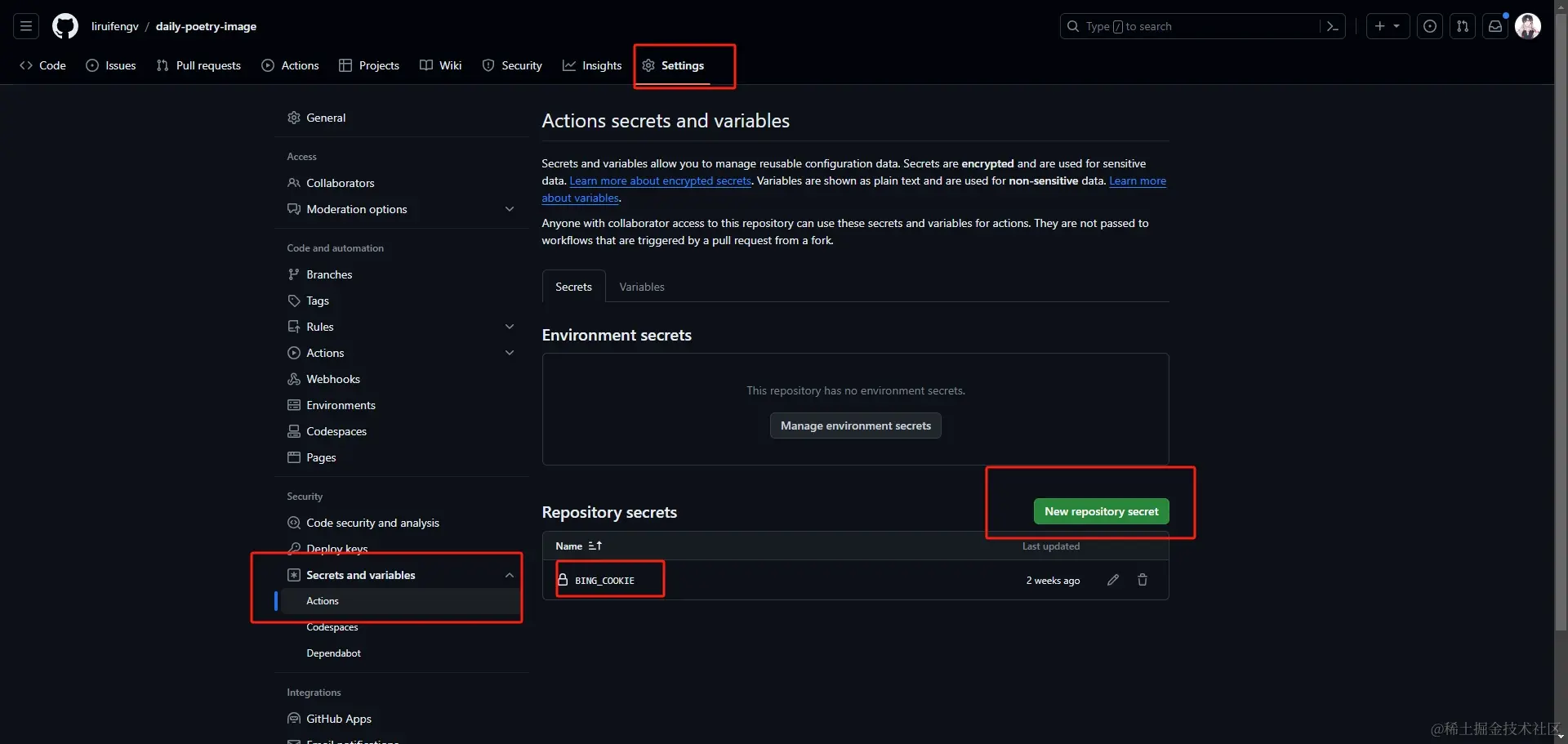Expand the Moderation options section
Image resolution: width=1568 pixels, height=744 pixels.
point(510,209)
